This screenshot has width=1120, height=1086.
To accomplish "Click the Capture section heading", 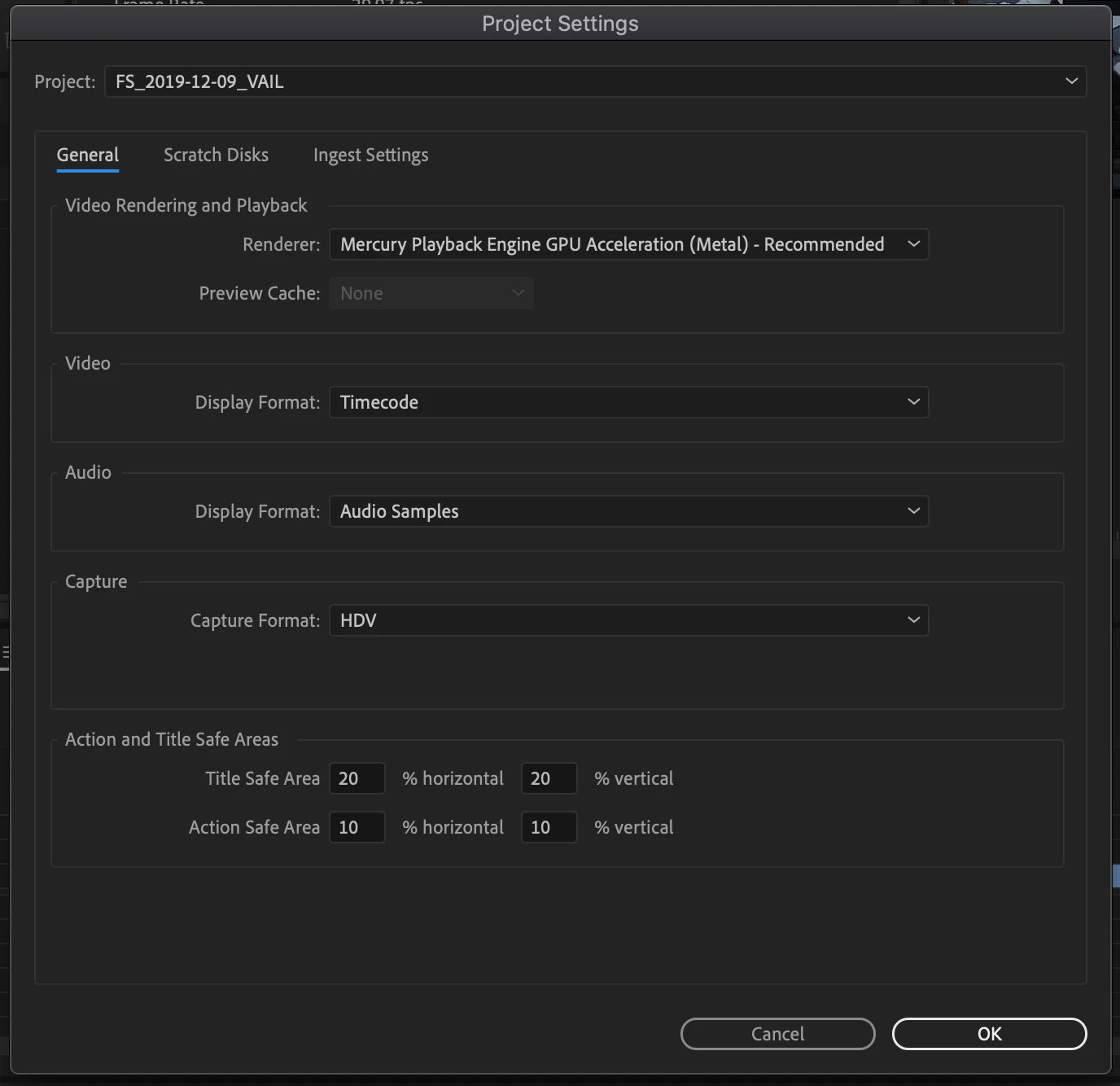I will (96, 581).
